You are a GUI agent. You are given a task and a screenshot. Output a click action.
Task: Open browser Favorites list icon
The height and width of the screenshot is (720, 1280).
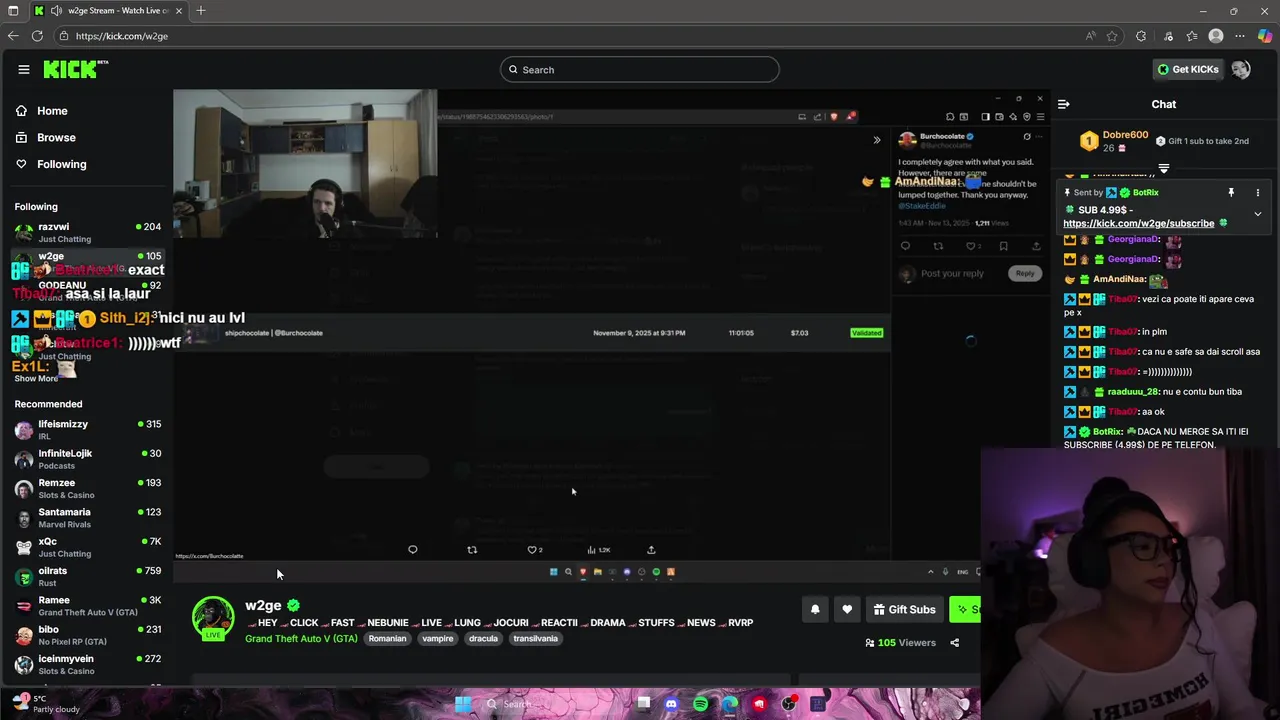(1192, 36)
